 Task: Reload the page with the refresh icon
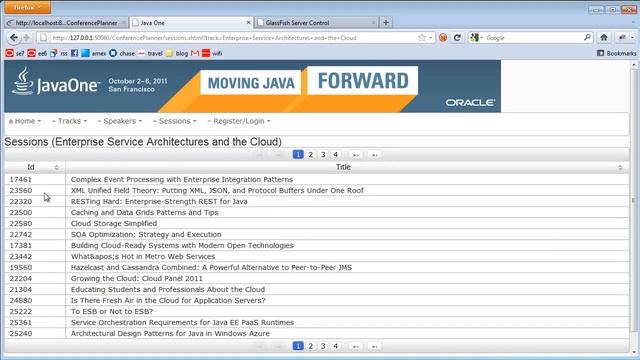point(457,38)
